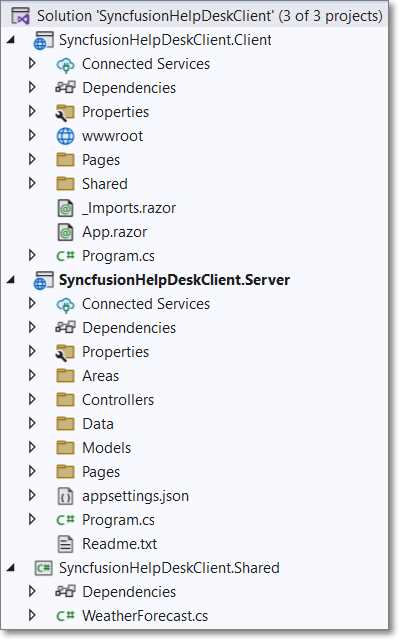398x639 pixels.
Task: Click Properties wrench icon under Server project
Action: point(65,352)
